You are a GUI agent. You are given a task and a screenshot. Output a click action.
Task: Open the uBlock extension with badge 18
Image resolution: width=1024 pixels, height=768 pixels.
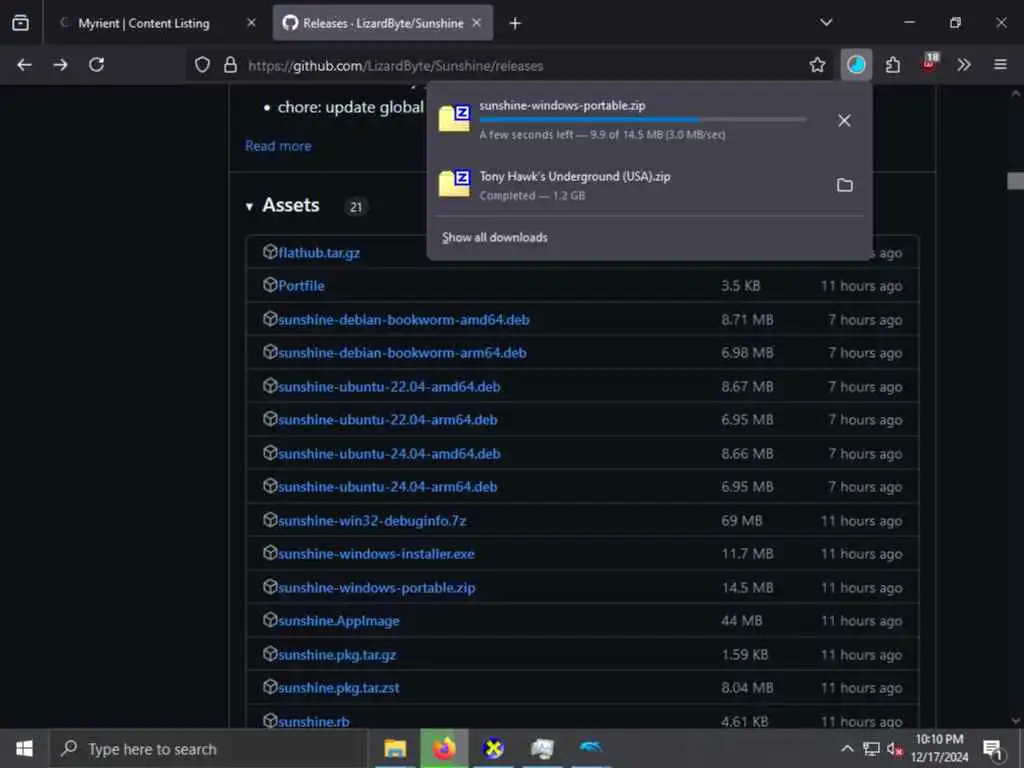click(929, 63)
